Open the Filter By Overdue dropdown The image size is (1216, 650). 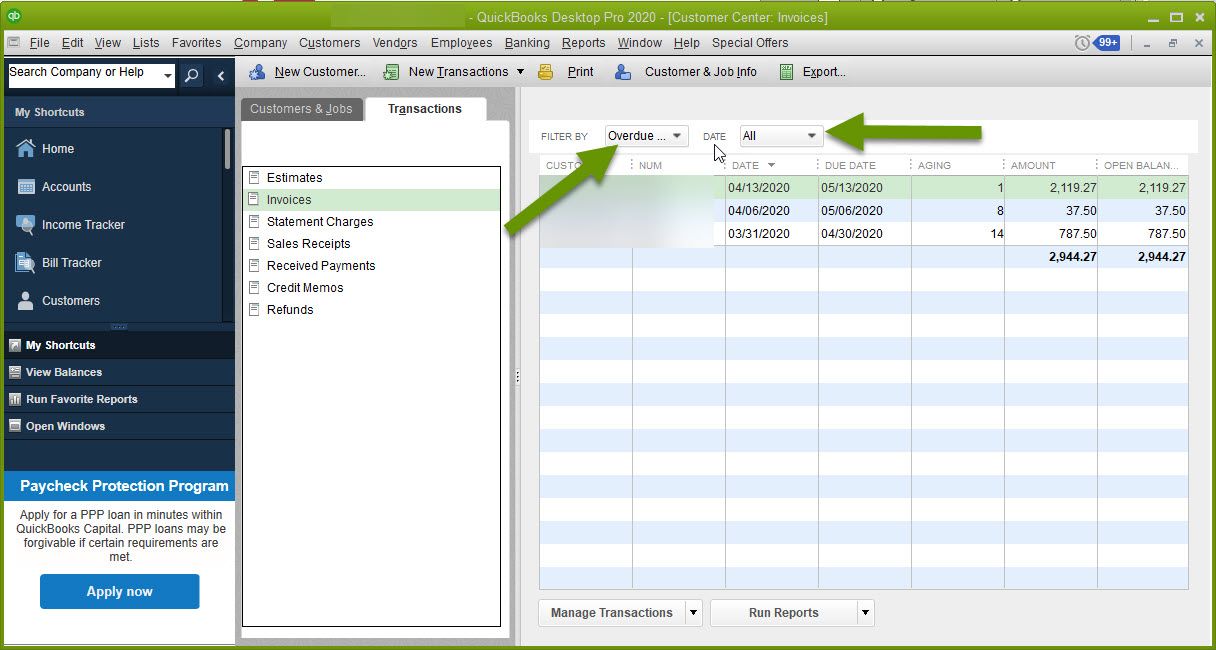(646, 136)
